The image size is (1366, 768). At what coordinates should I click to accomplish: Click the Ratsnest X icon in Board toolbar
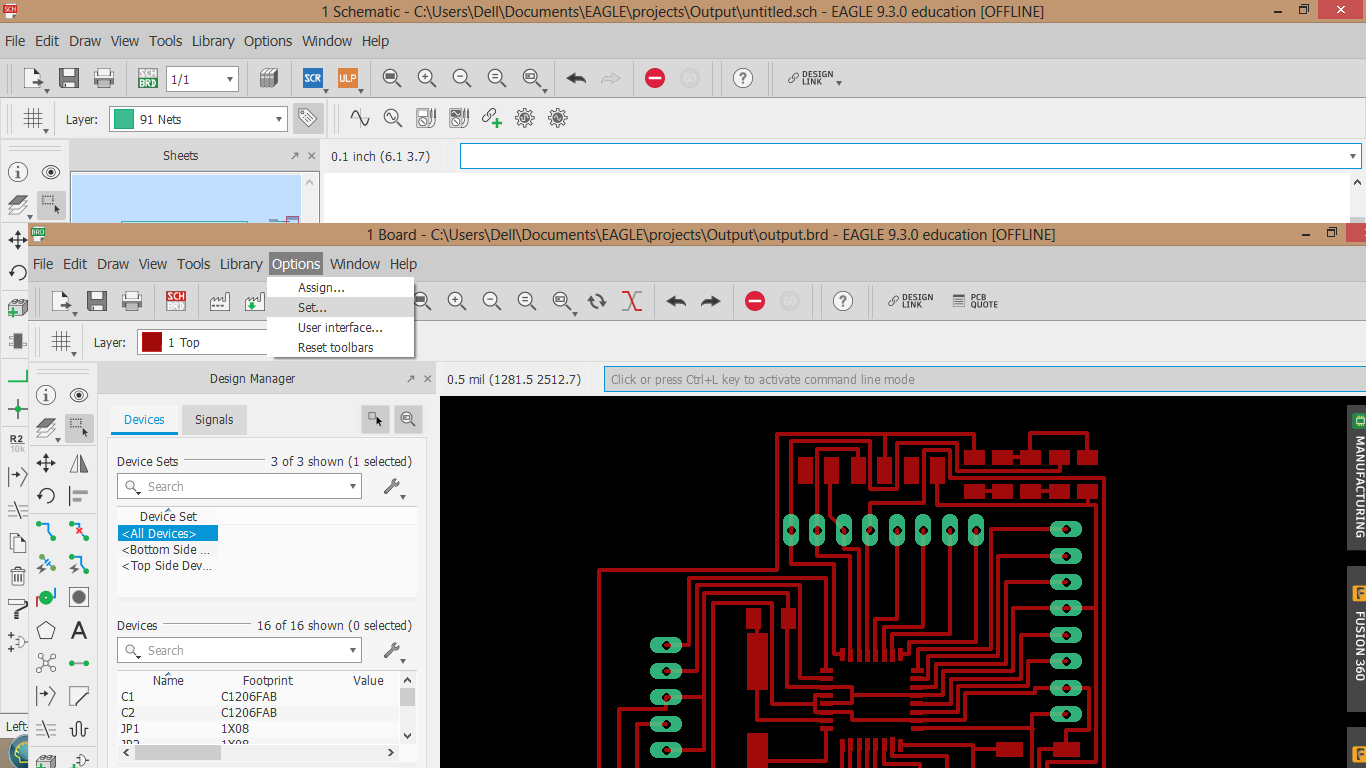(x=631, y=301)
